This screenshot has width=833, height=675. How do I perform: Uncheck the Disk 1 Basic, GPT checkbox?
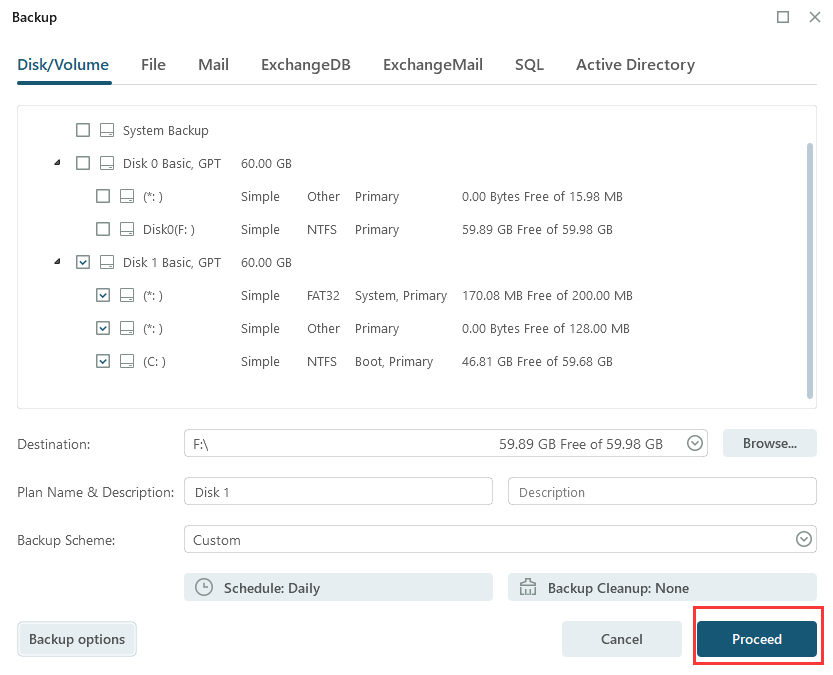(x=83, y=263)
